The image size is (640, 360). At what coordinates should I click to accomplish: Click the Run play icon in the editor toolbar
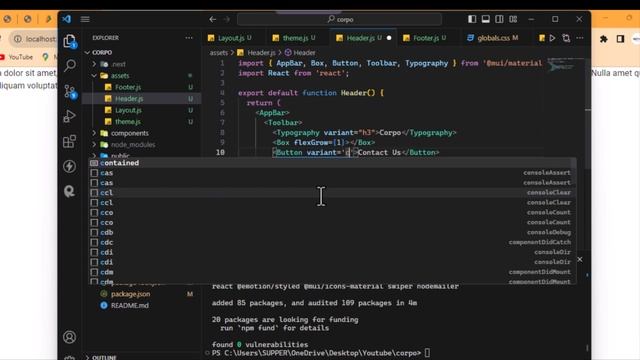point(552,38)
